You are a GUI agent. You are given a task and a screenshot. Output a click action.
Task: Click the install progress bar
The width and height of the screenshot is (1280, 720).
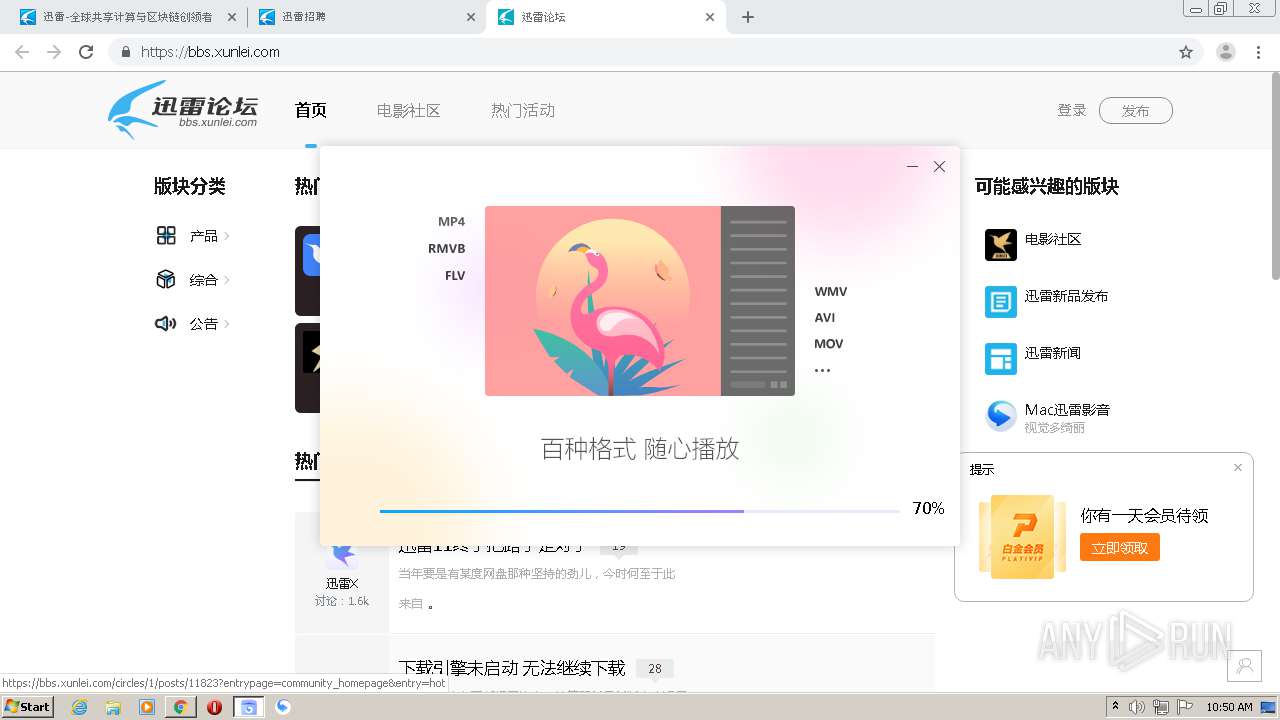tap(640, 511)
